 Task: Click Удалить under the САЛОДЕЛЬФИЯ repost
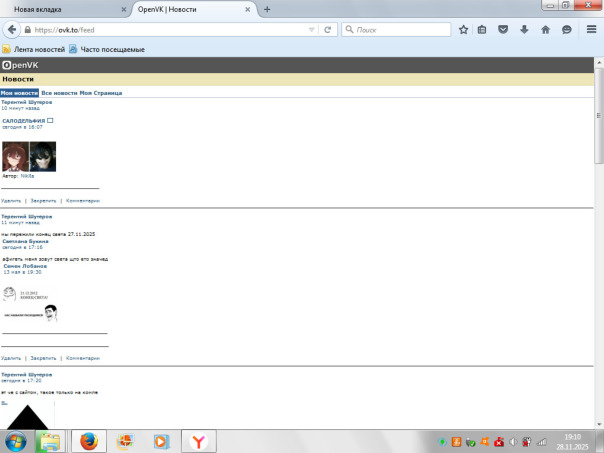pyautogui.click(x=11, y=201)
